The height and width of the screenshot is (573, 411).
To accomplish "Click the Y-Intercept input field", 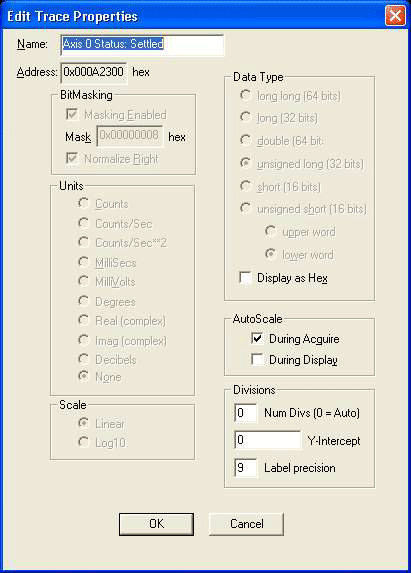I will pyautogui.click(x=267, y=440).
